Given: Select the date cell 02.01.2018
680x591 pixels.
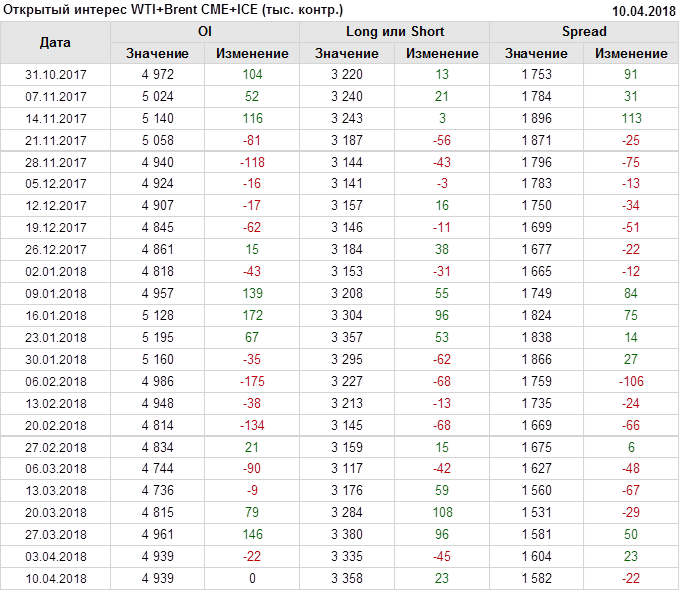Looking at the screenshot, I should (x=55, y=271).
